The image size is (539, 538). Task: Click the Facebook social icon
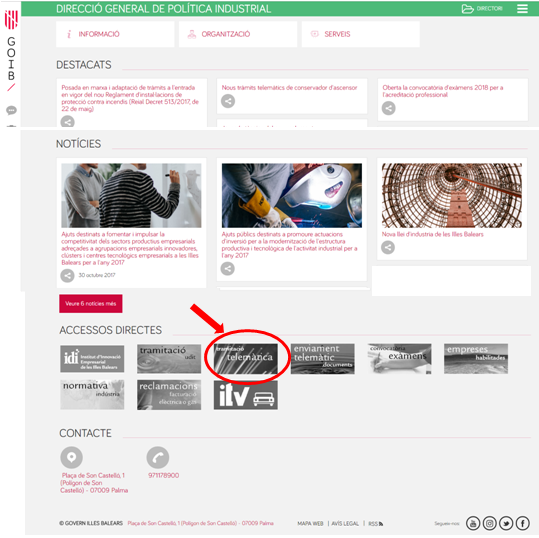pyautogui.click(x=522, y=523)
